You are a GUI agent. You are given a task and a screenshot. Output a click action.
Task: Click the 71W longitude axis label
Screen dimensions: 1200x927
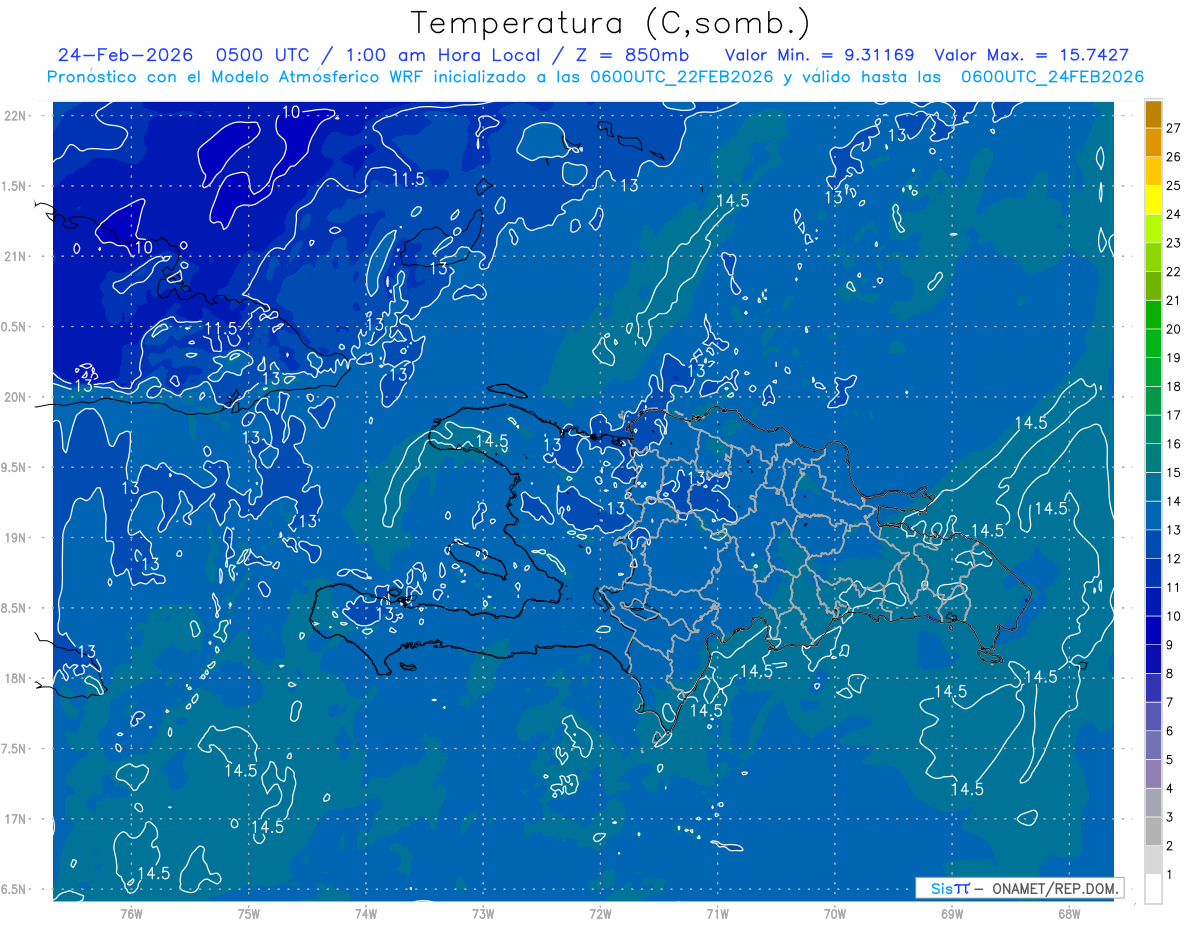tap(717, 913)
